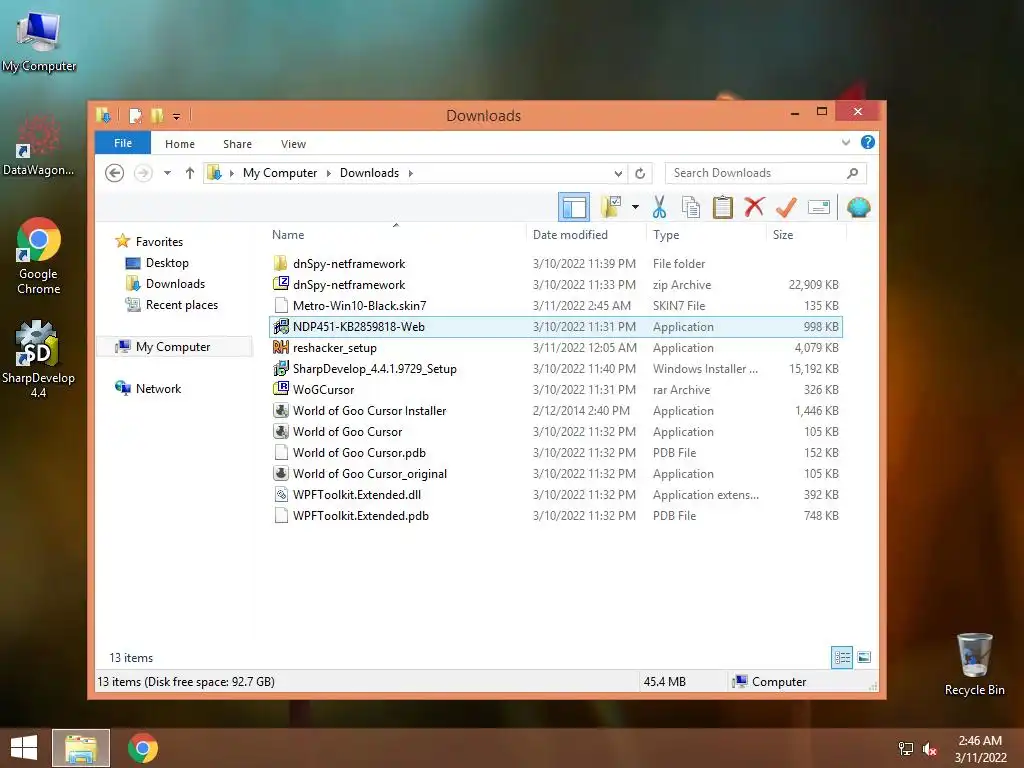This screenshot has width=1024, height=768.
Task: Click the Copy documents icon
Action: tap(690, 207)
